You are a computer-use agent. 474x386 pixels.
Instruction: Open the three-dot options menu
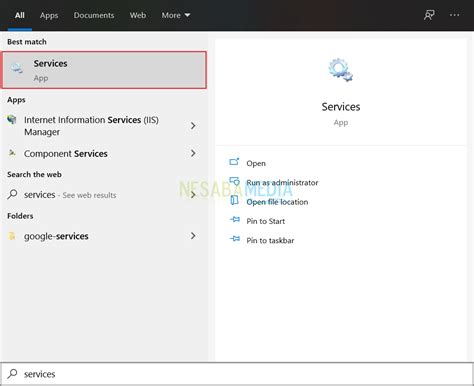tap(454, 15)
